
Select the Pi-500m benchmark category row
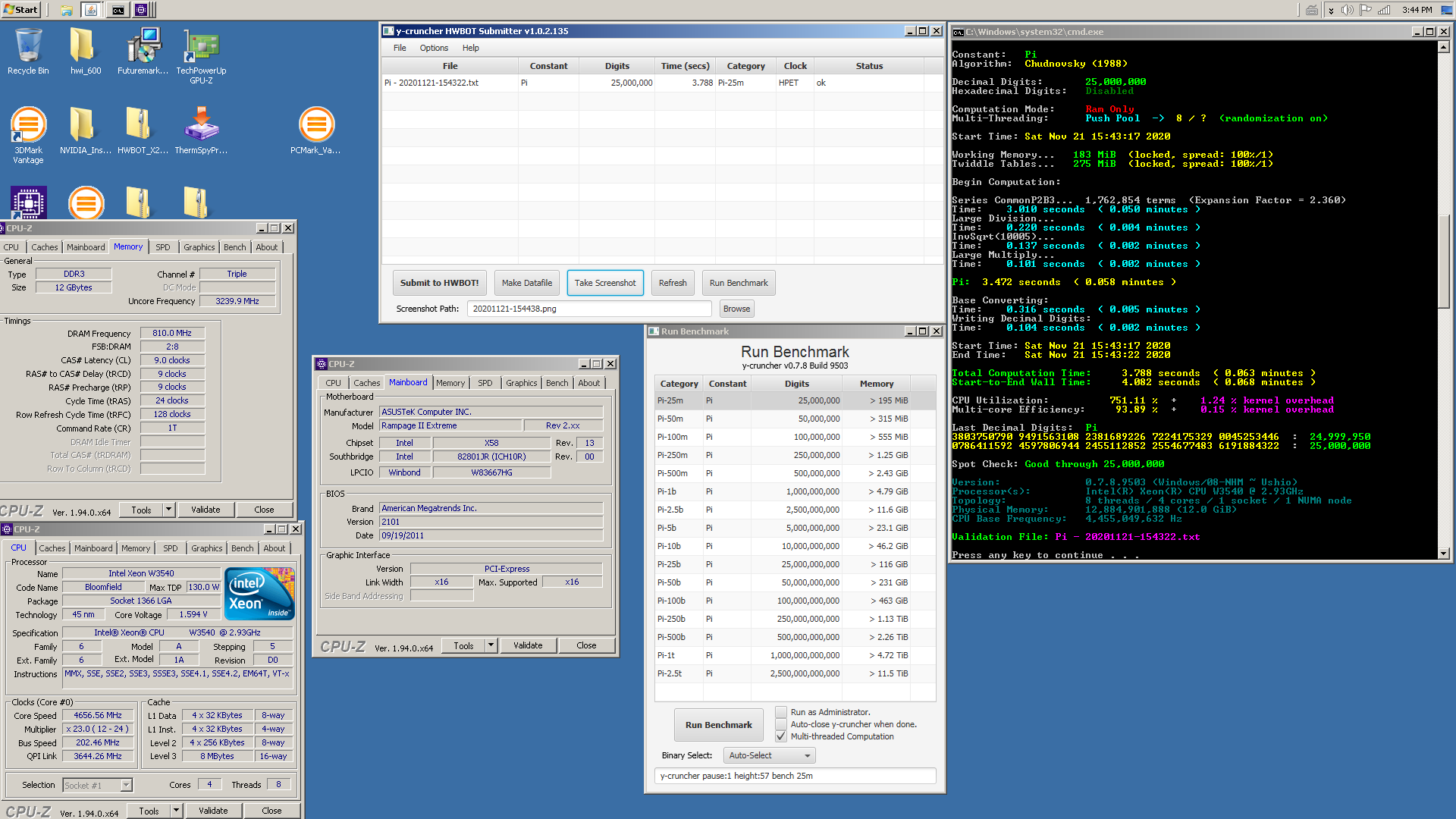tap(795, 473)
